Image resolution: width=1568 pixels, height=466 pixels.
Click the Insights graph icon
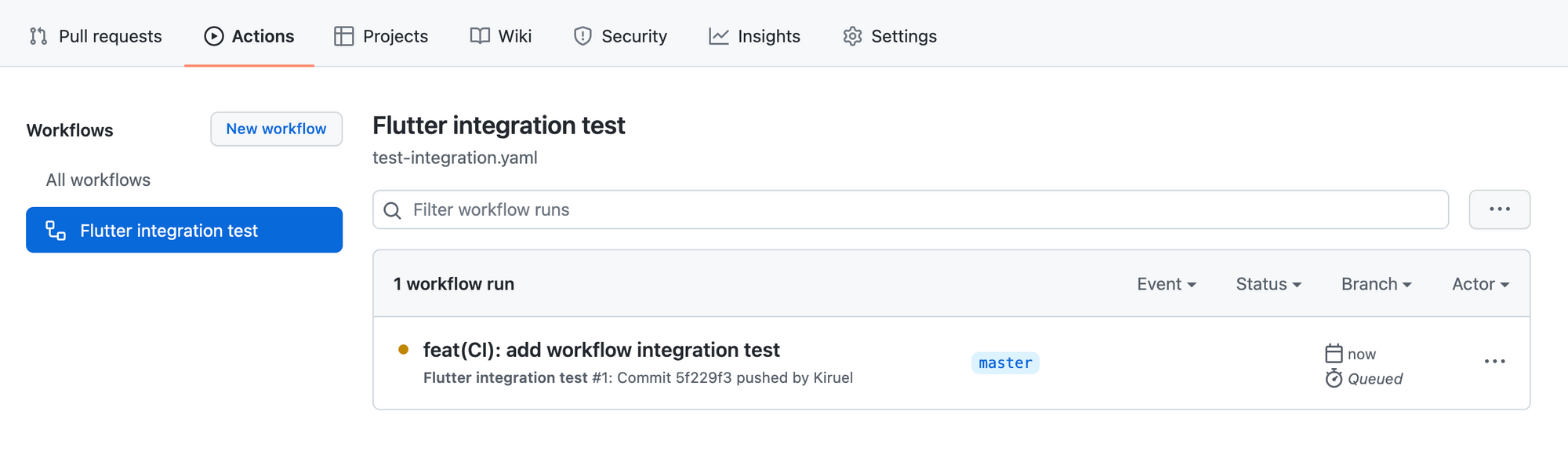click(719, 36)
